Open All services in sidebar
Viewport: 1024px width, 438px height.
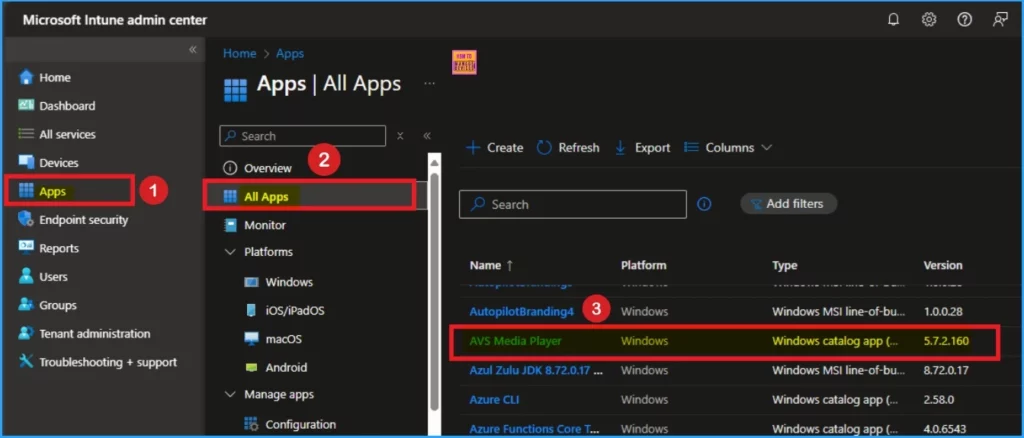pyautogui.click(x=67, y=134)
